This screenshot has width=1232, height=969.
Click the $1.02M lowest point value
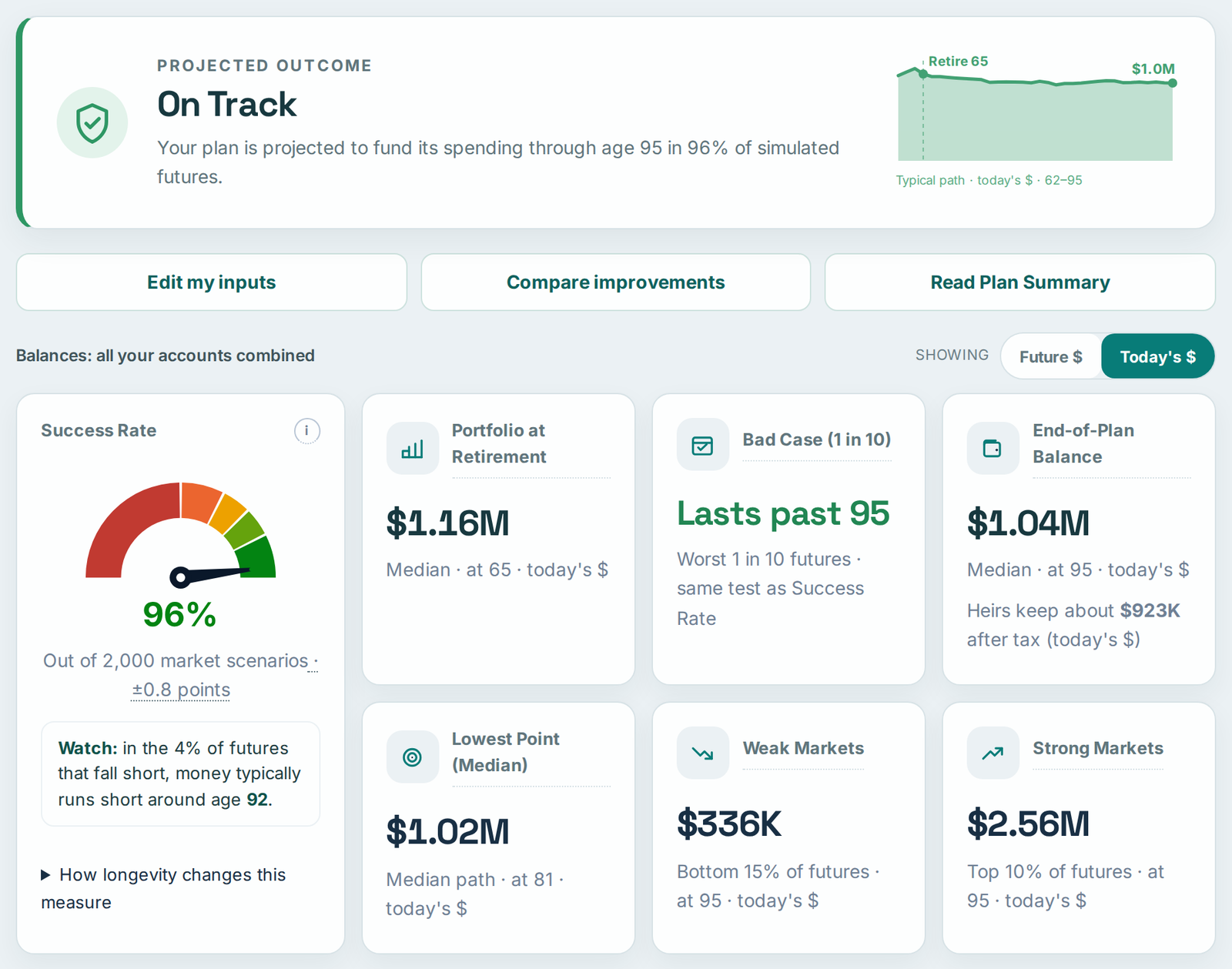tap(447, 832)
